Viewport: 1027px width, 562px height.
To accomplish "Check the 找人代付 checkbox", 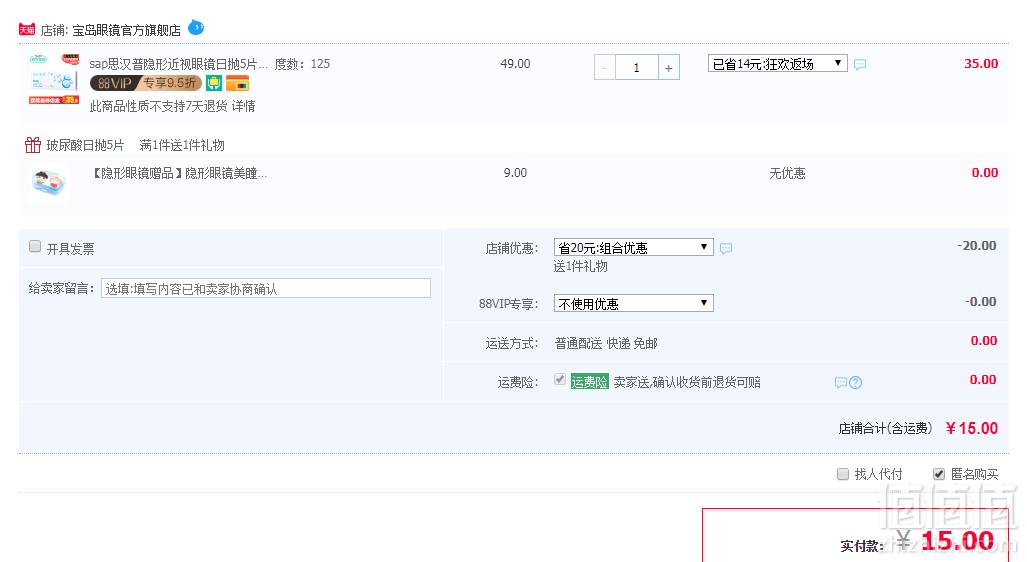I will (843, 474).
